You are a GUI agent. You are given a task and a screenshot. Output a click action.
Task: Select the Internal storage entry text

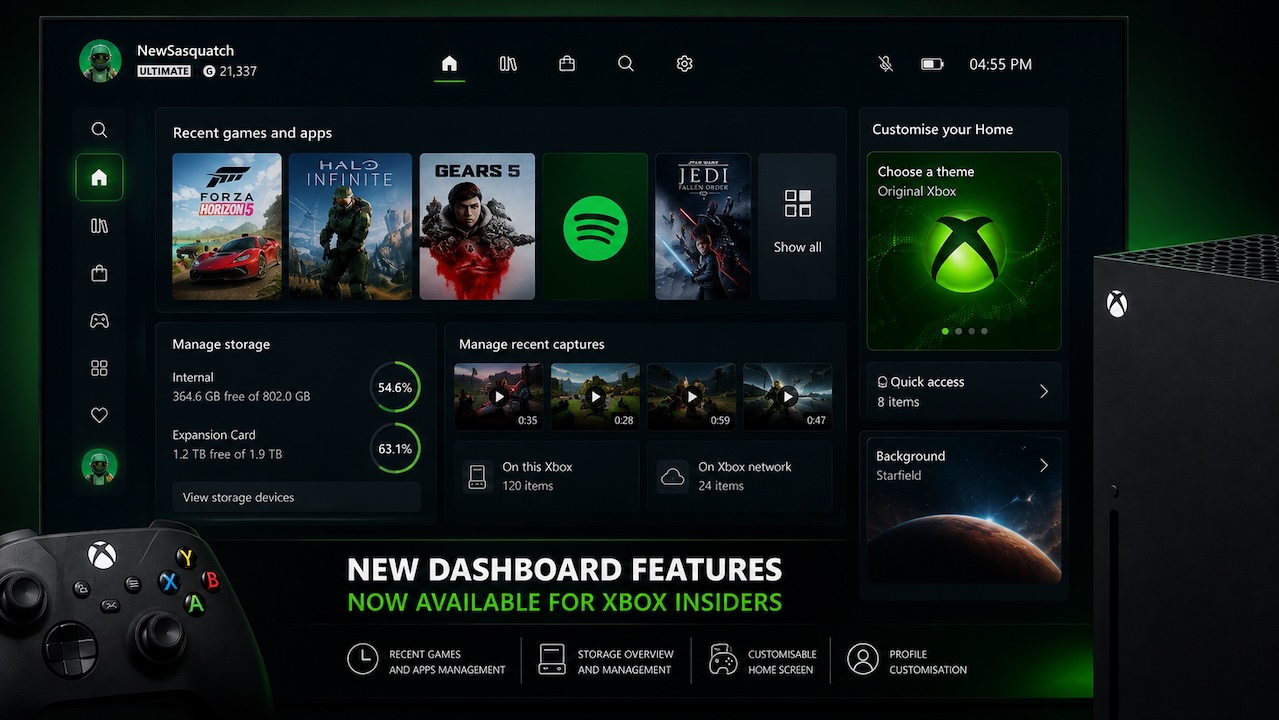pos(241,387)
